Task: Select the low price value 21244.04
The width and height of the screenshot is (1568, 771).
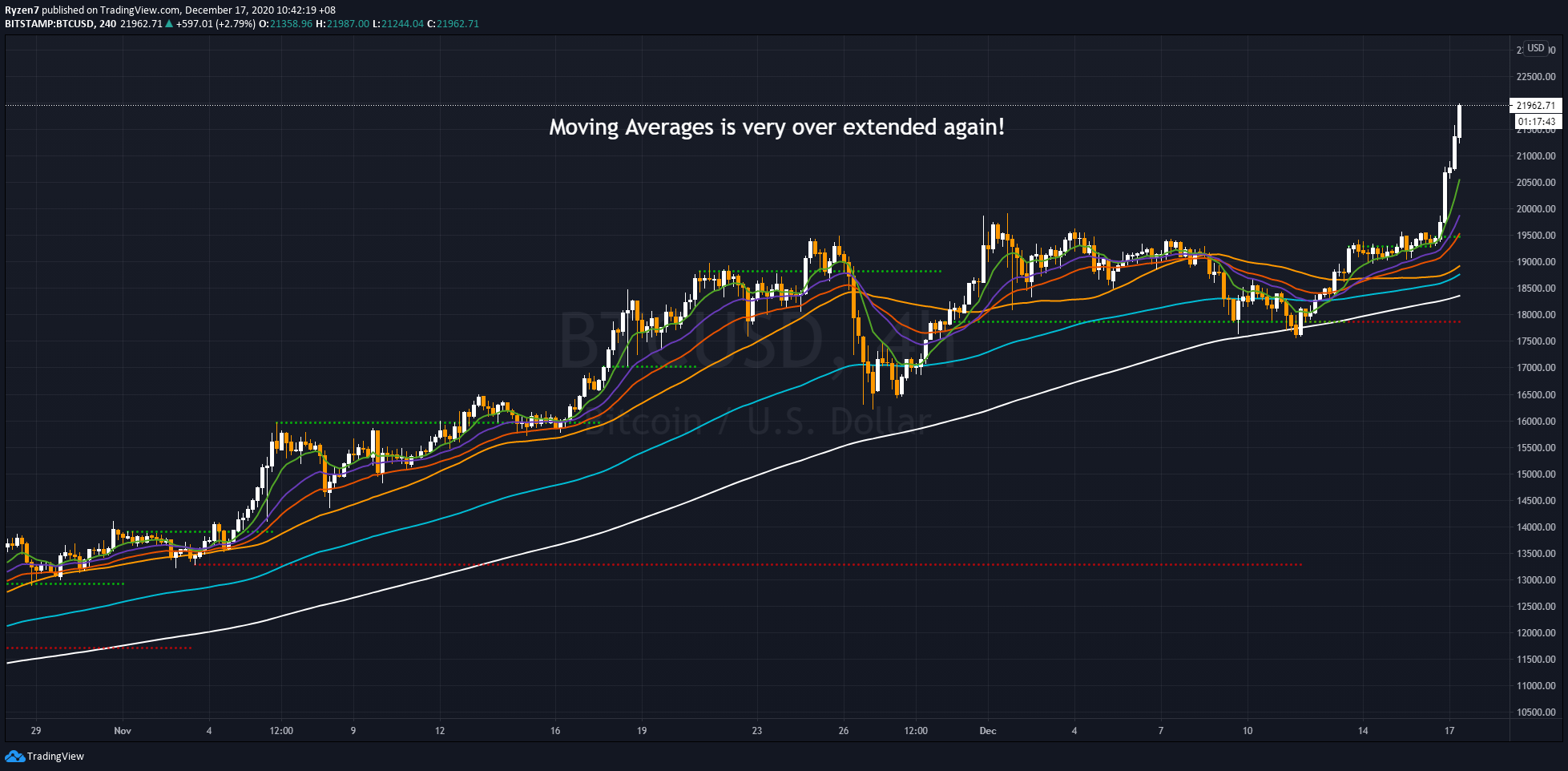Action: pyautogui.click(x=402, y=24)
